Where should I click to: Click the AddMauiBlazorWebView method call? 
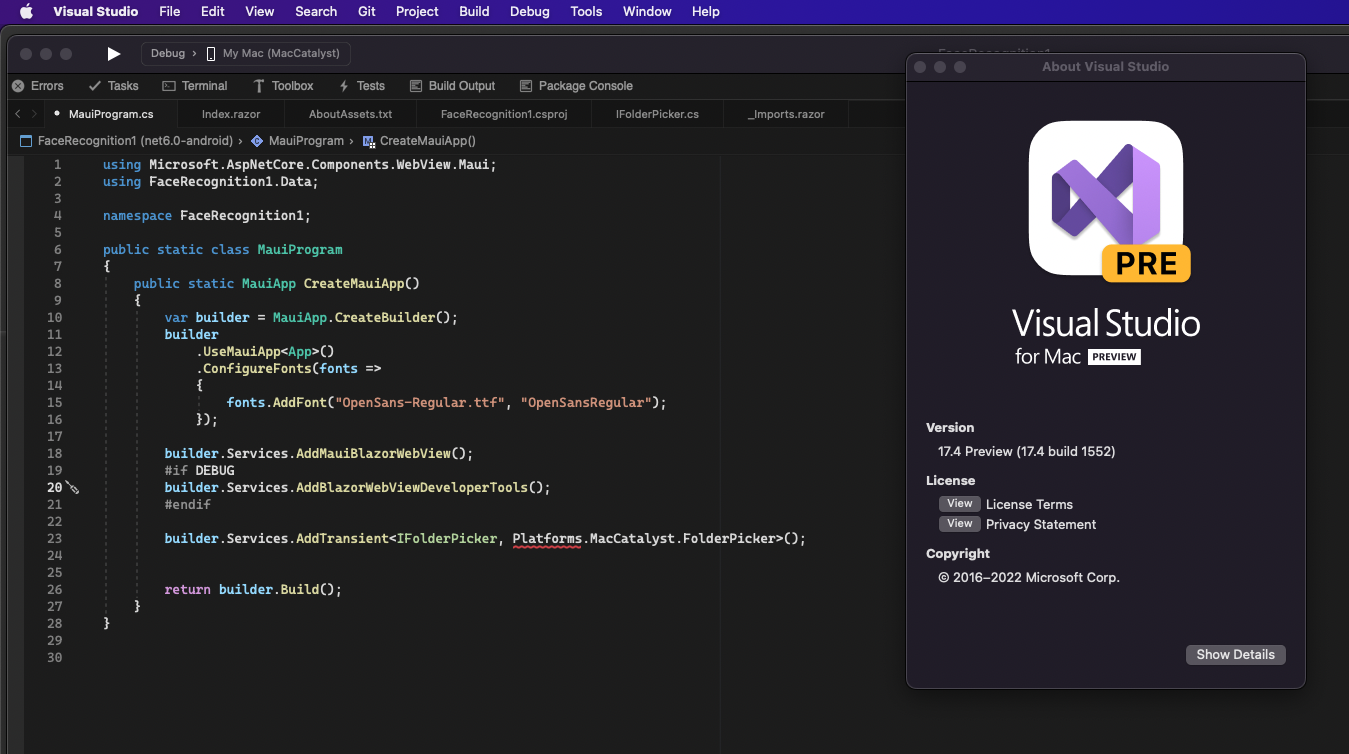pyautogui.click(x=373, y=454)
